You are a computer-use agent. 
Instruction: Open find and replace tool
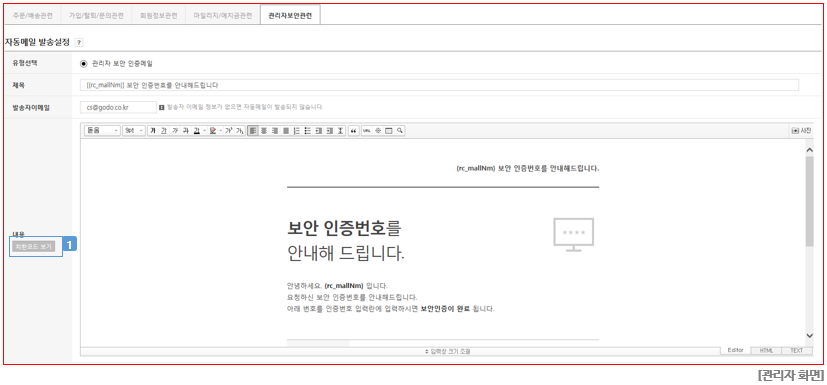coord(400,130)
